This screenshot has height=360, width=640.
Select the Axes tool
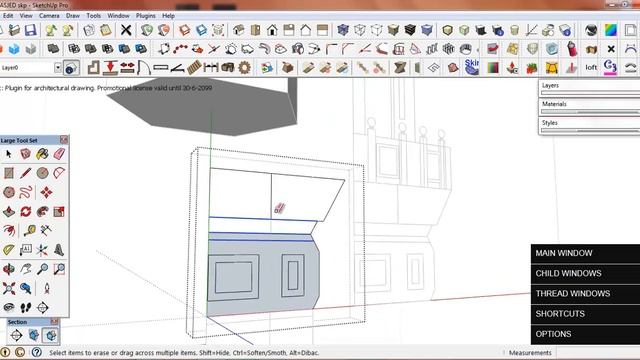(42, 250)
